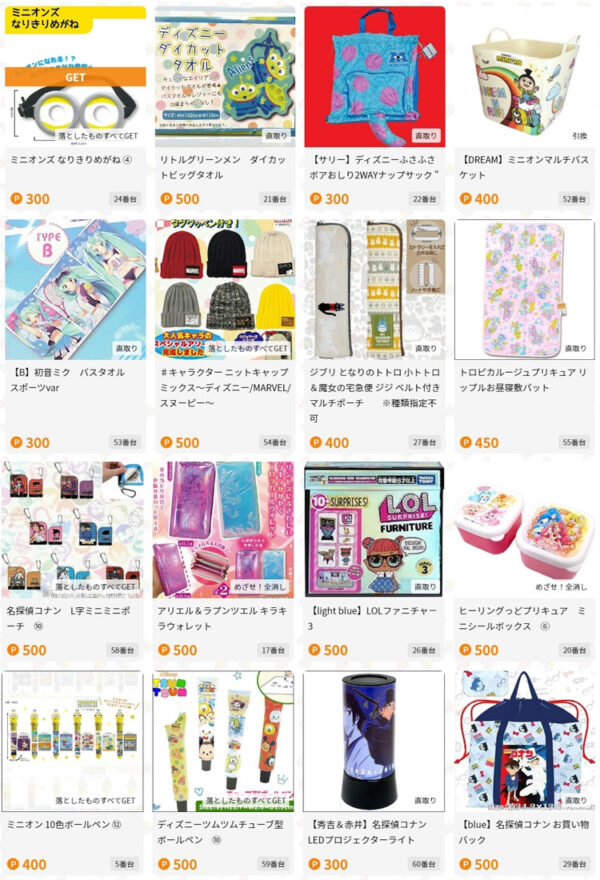View the Hatsune Miku bath towel thumbnail
Screen dimensions: 600x880
(75, 289)
